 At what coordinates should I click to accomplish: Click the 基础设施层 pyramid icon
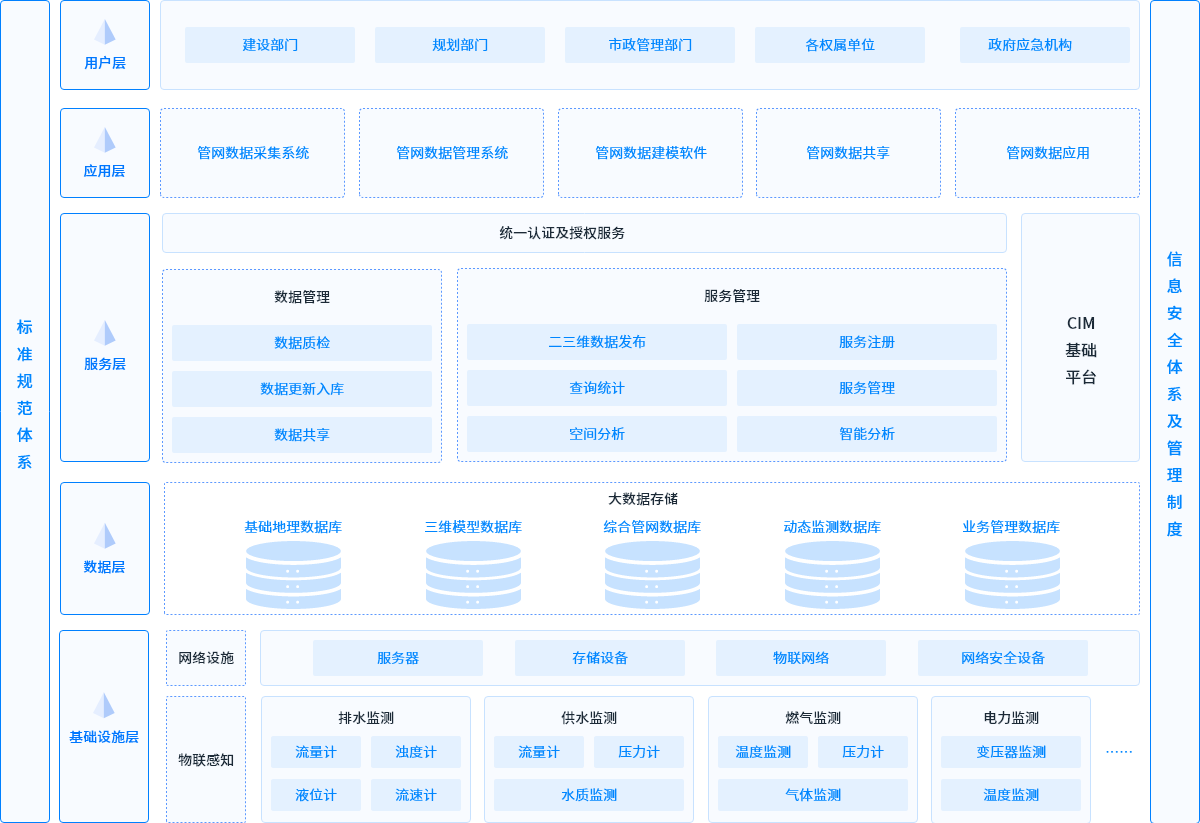pyautogui.click(x=104, y=706)
